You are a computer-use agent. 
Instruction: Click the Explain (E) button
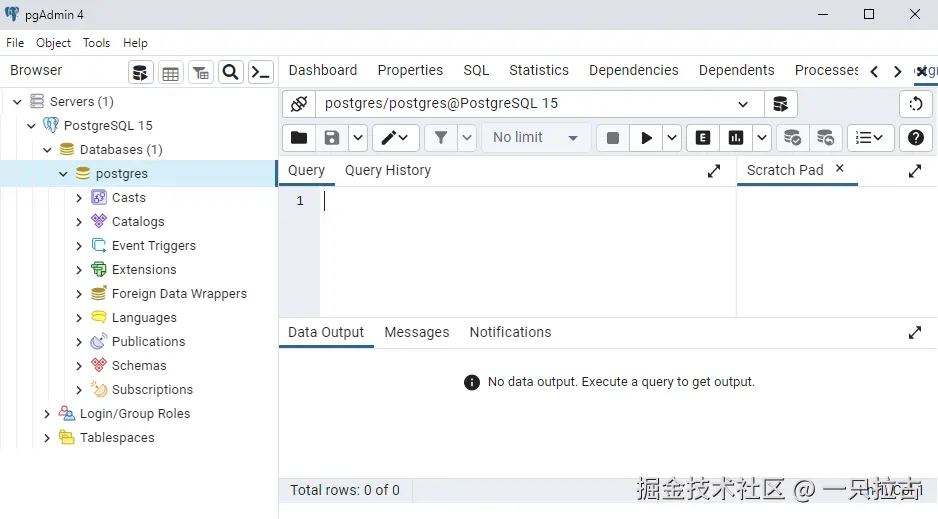click(703, 138)
